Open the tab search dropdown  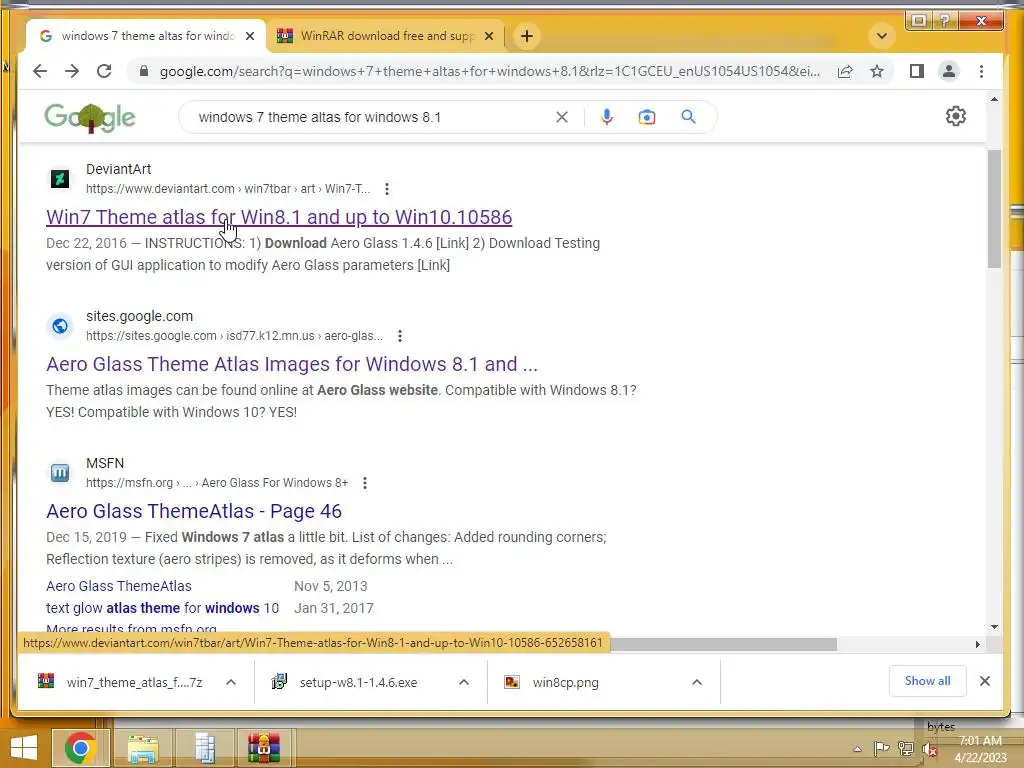click(x=882, y=36)
